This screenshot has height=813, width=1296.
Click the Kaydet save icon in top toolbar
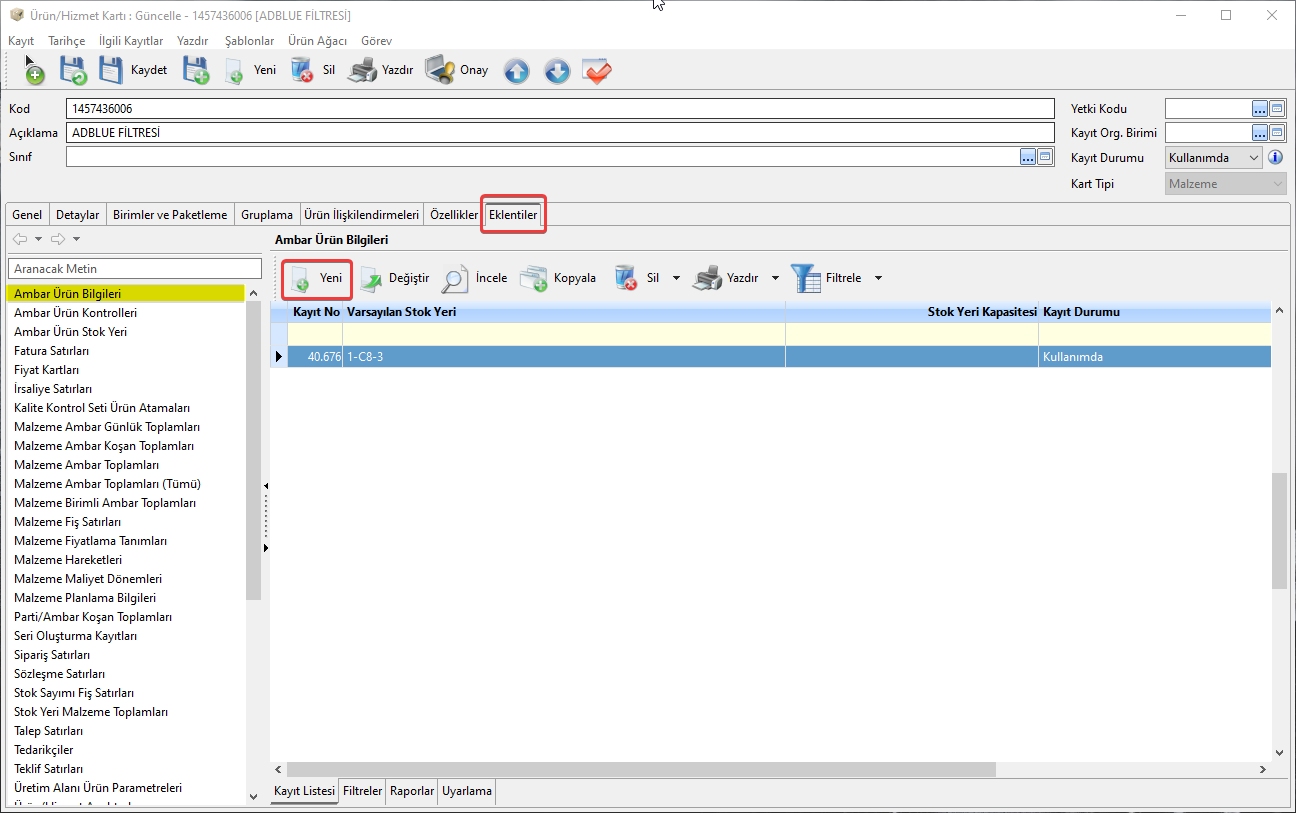click(x=112, y=71)
